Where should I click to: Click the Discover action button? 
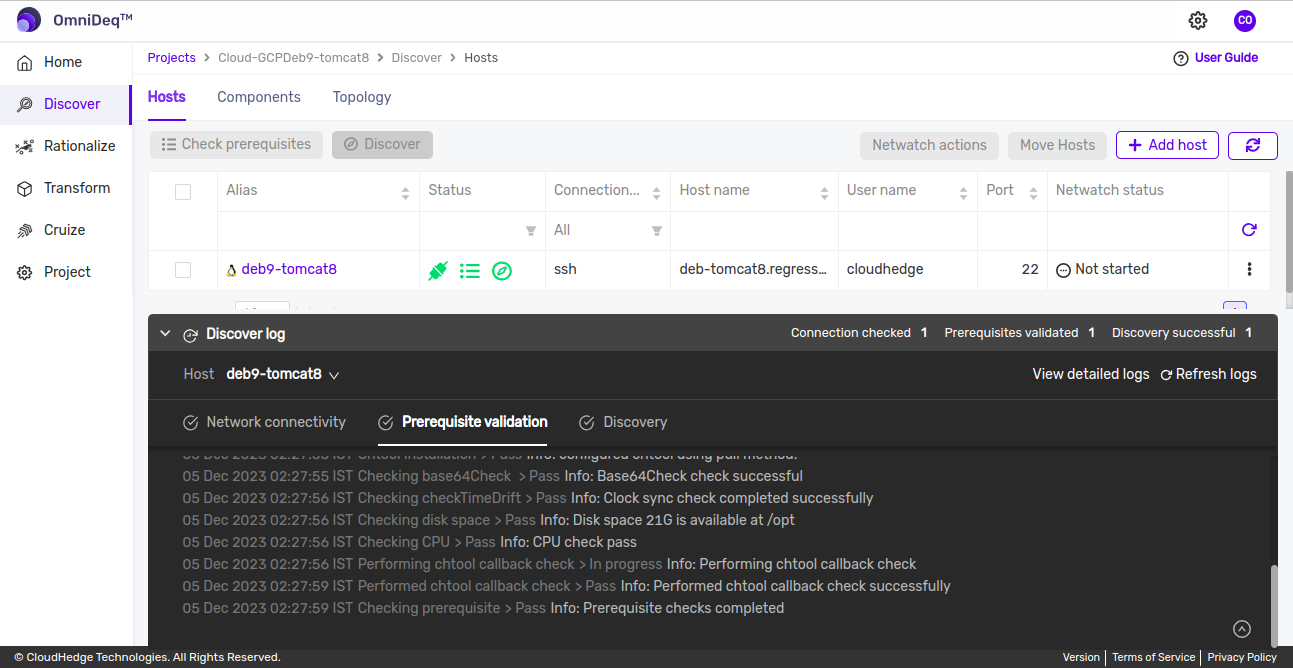point(382,145)
